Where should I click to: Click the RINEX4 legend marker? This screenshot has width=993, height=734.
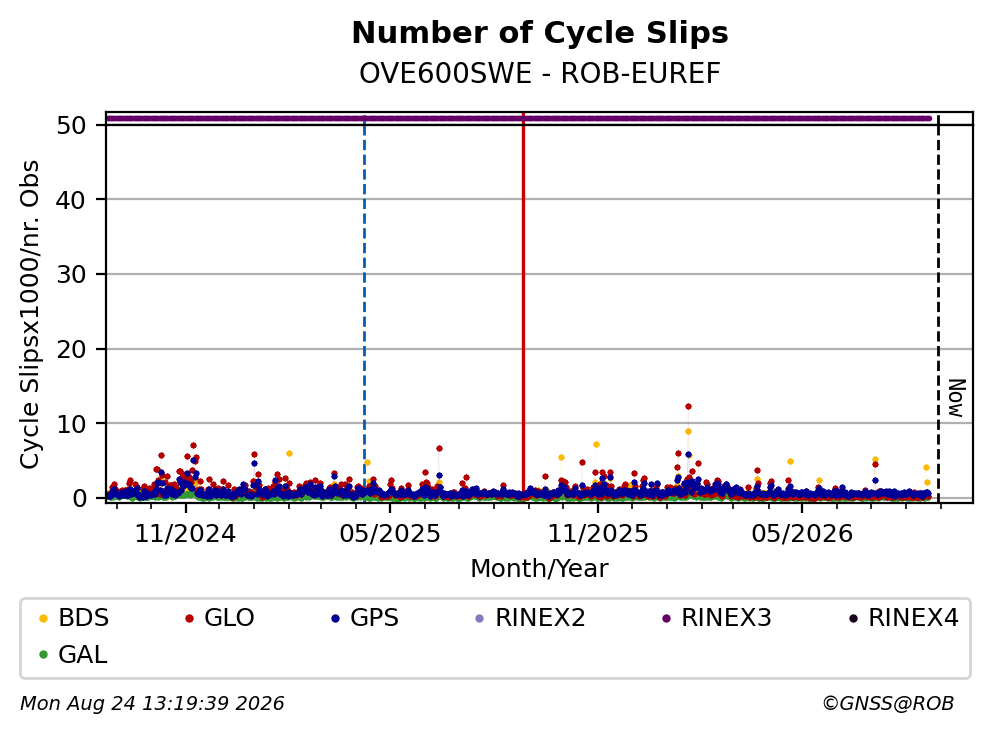pyautogui.click(x=853, y=618)
